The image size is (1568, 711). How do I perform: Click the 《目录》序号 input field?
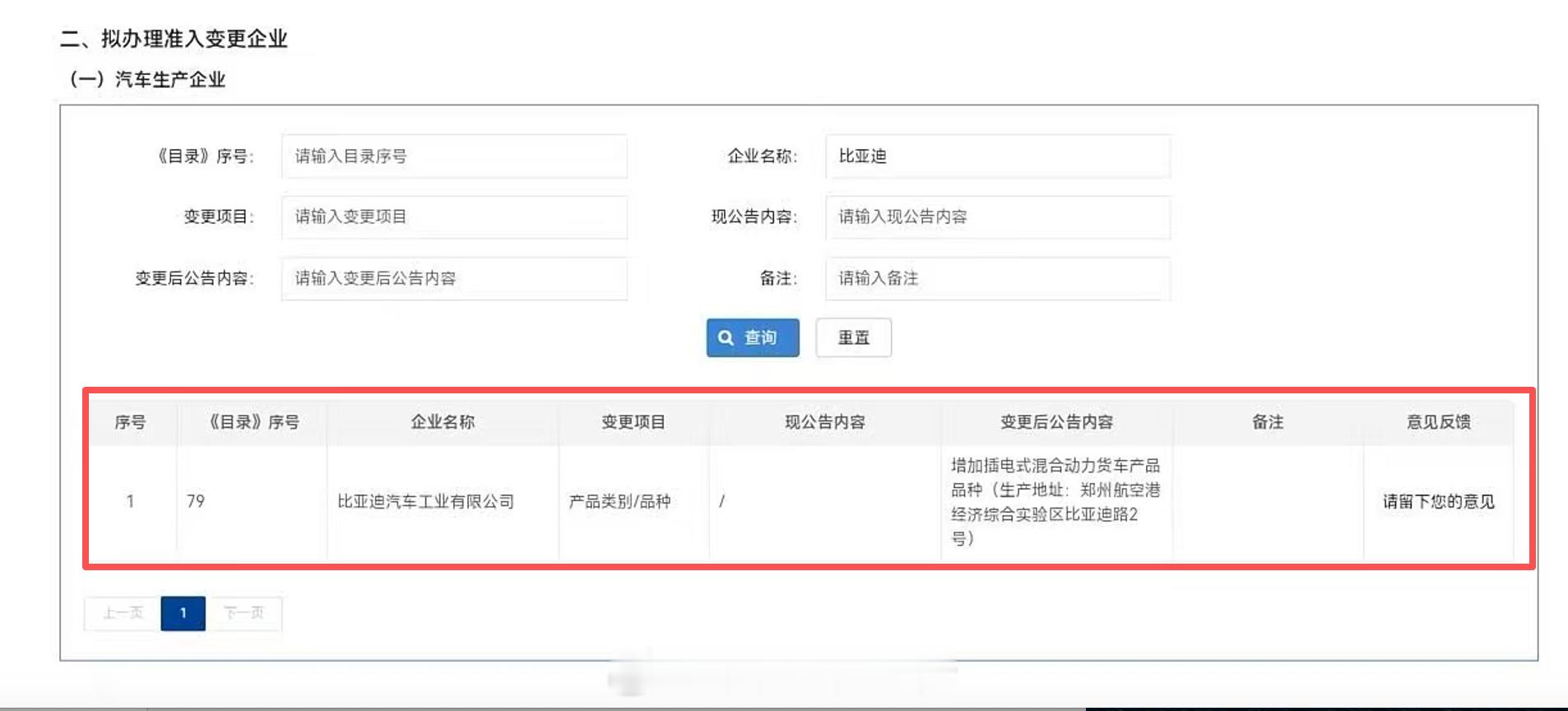454,156
